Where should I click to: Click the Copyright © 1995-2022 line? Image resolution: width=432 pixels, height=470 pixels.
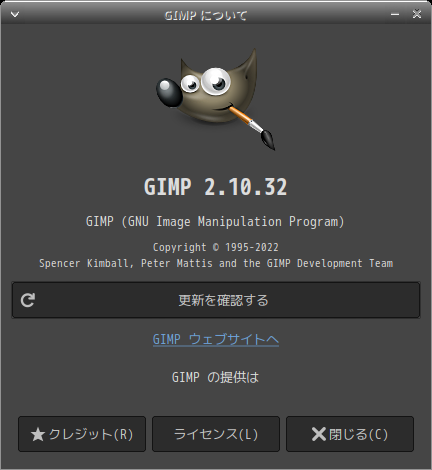click(x=216, y=247)
